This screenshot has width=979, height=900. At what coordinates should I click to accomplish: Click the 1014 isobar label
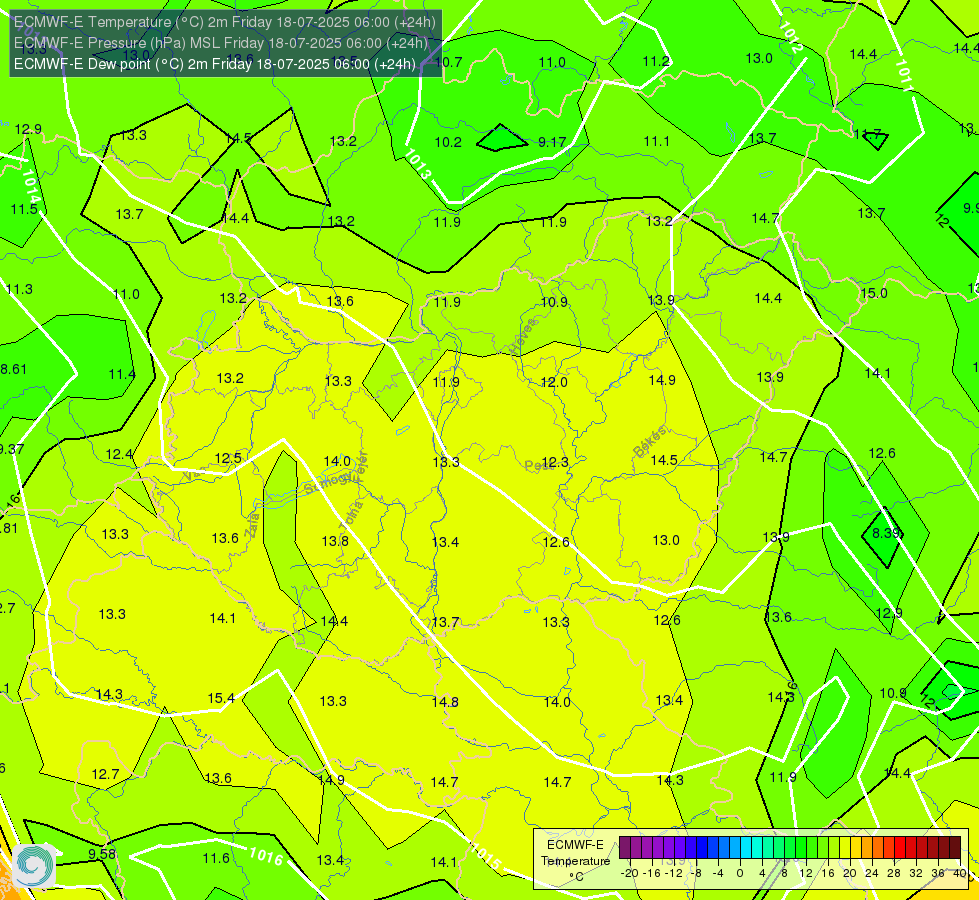(31, 187)
